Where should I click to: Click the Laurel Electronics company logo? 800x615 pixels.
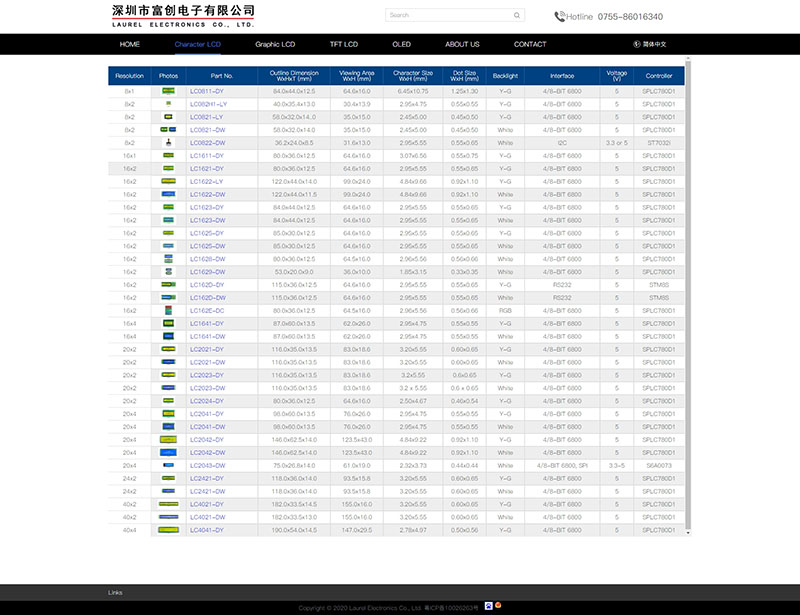pos(182,15)
